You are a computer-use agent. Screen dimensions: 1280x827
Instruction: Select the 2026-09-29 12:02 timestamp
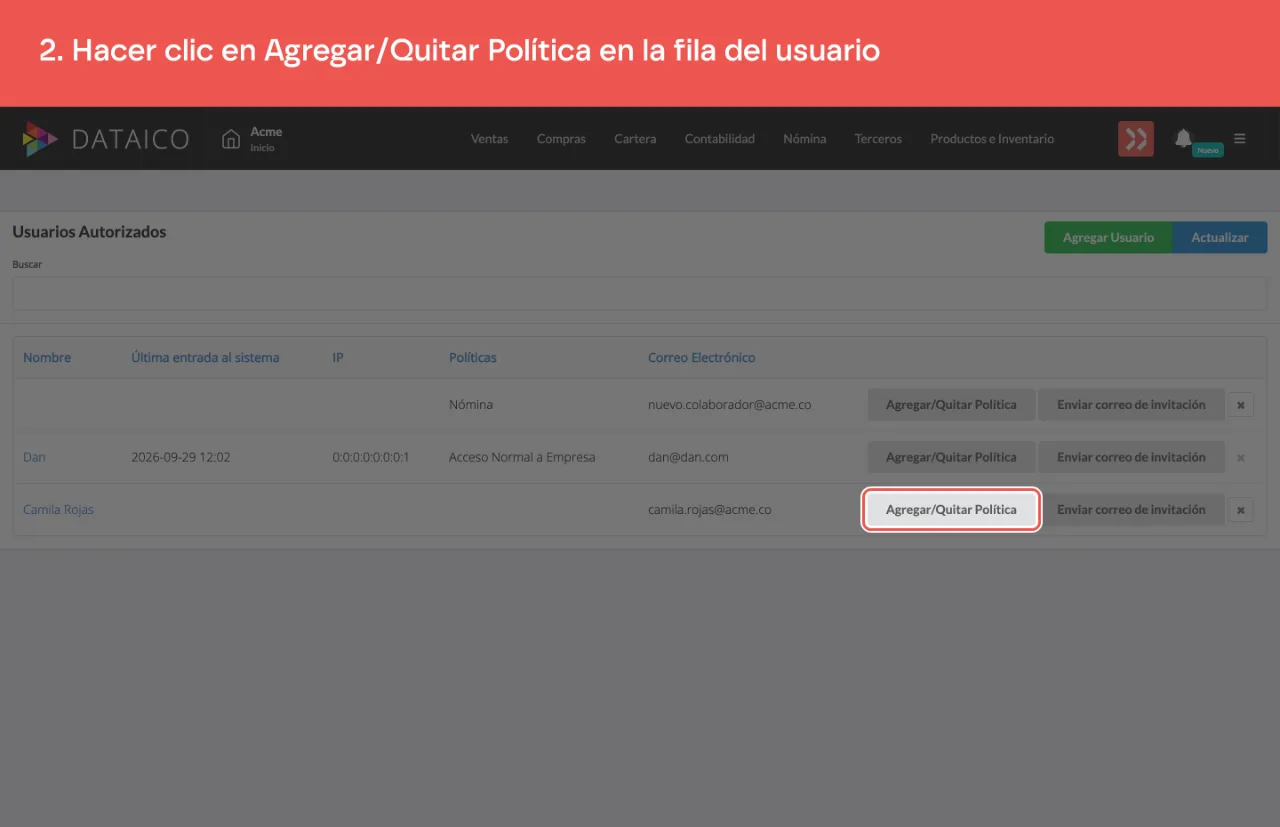pos(181,457)
